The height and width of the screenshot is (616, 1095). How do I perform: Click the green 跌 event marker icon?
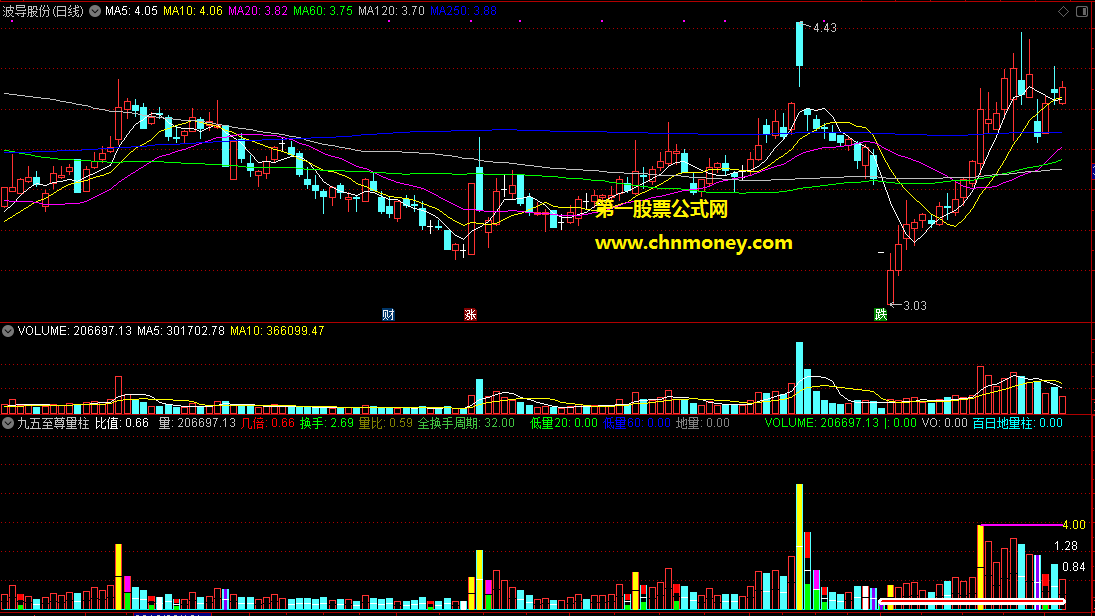(x=881, y=315)
